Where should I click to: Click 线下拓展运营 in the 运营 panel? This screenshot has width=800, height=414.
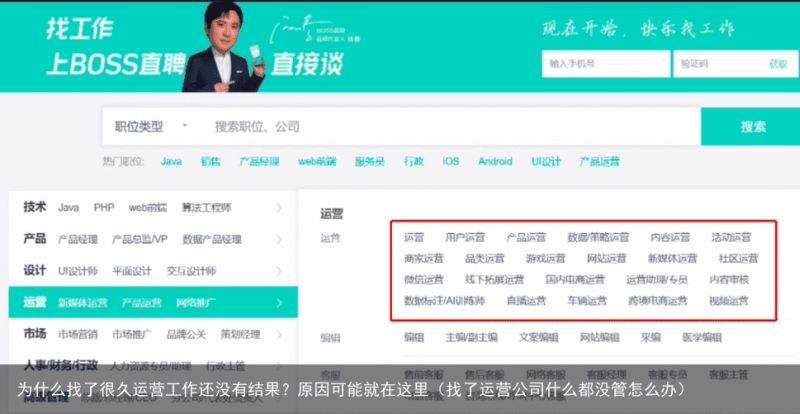pos(494,279)
